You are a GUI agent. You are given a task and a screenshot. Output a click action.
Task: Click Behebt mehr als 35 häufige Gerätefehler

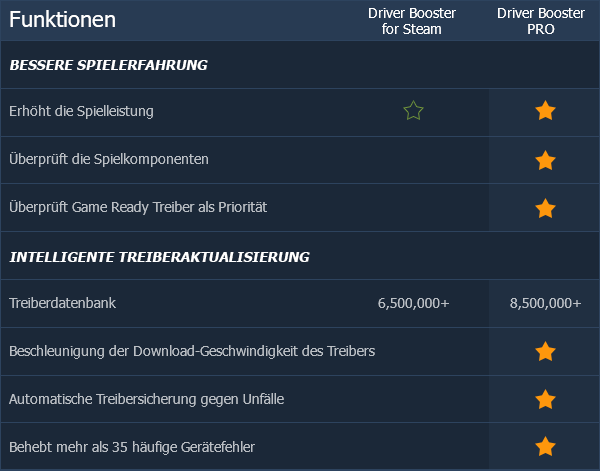[x=132, y=447]
